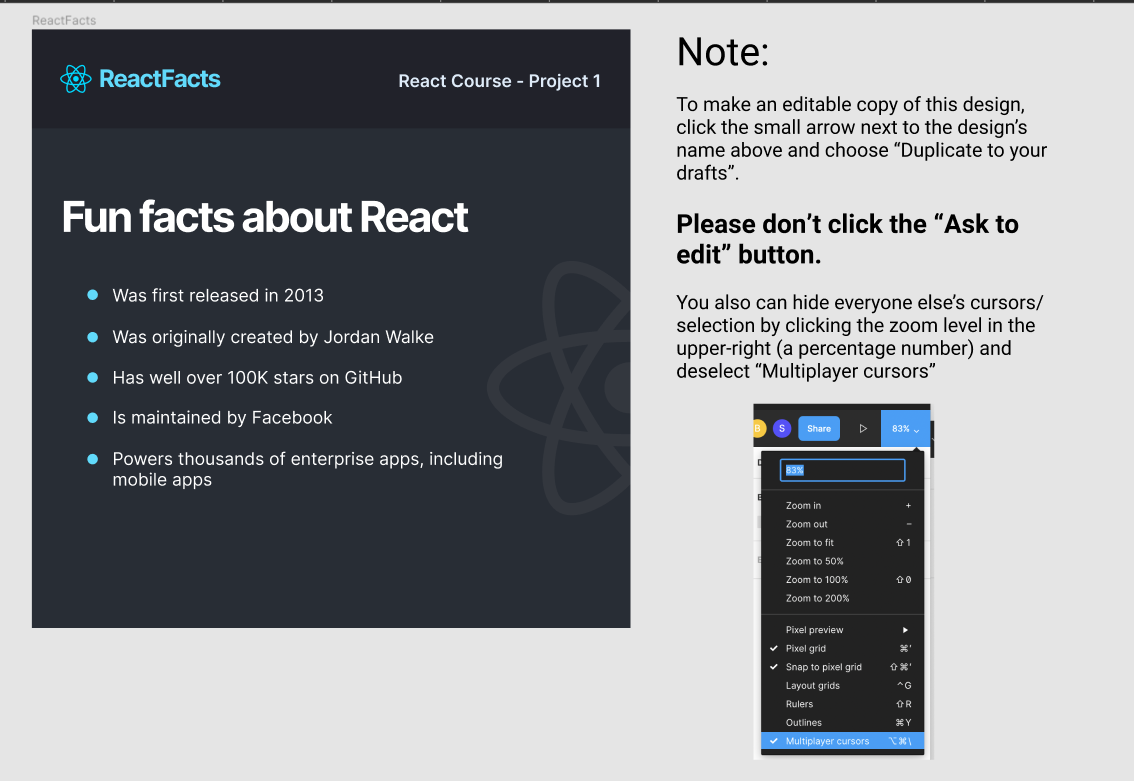
Task: Click a cyan bullet point next to a fact
Action: pyautogui.click(x=93, y=295)
